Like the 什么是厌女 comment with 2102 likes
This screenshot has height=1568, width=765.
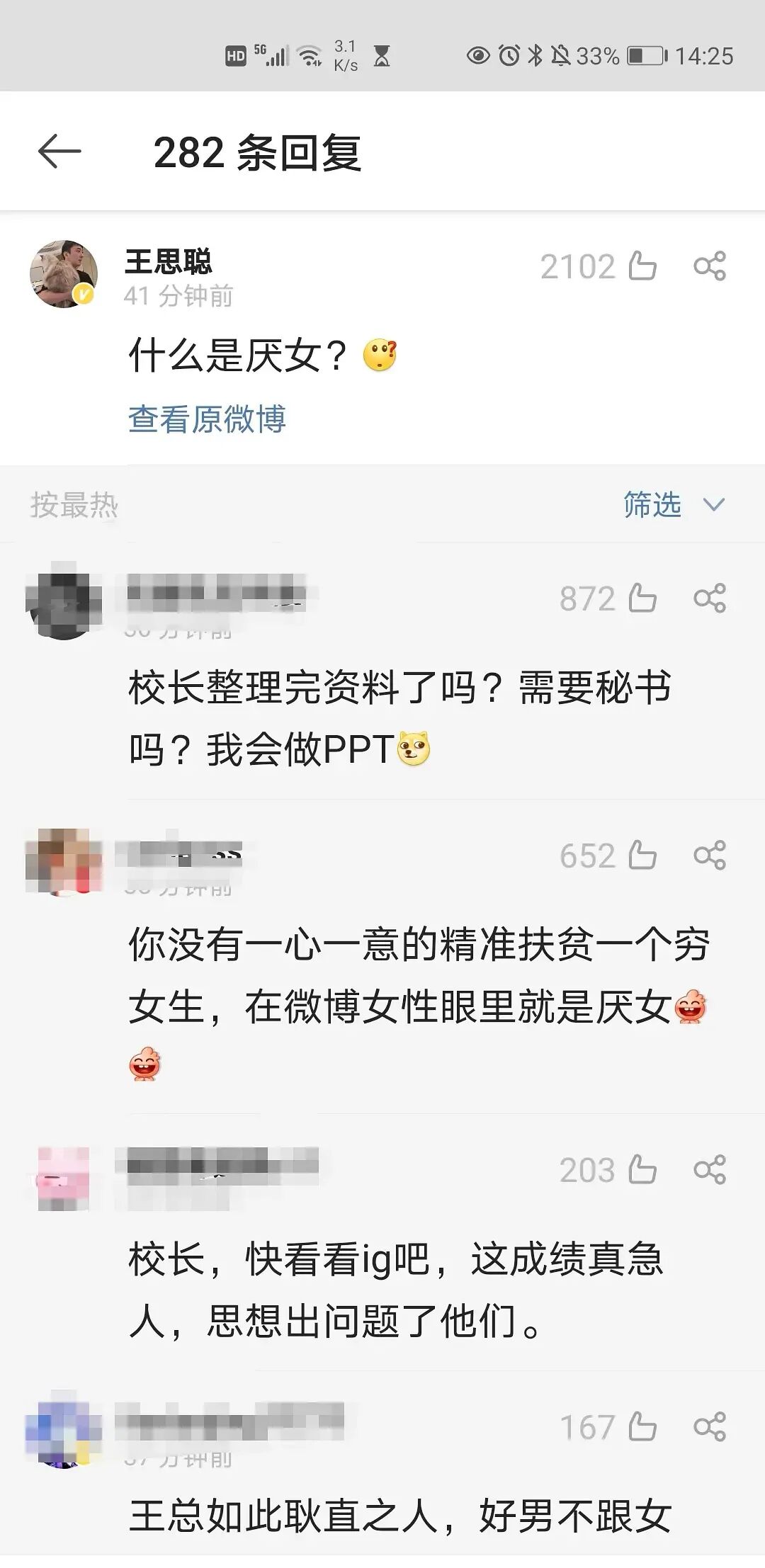642,266
